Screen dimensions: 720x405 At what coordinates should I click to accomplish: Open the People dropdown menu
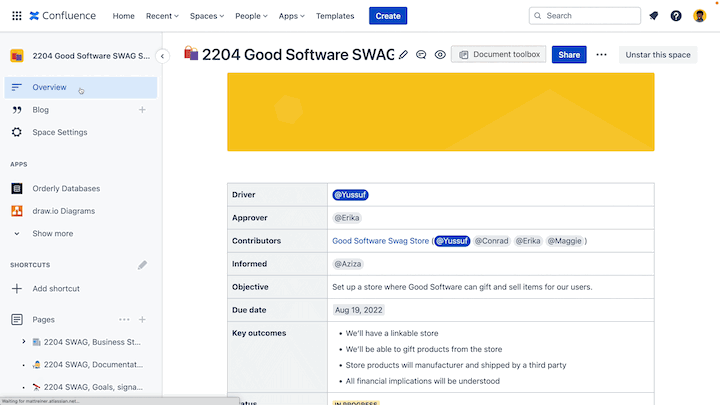[251, 16]
